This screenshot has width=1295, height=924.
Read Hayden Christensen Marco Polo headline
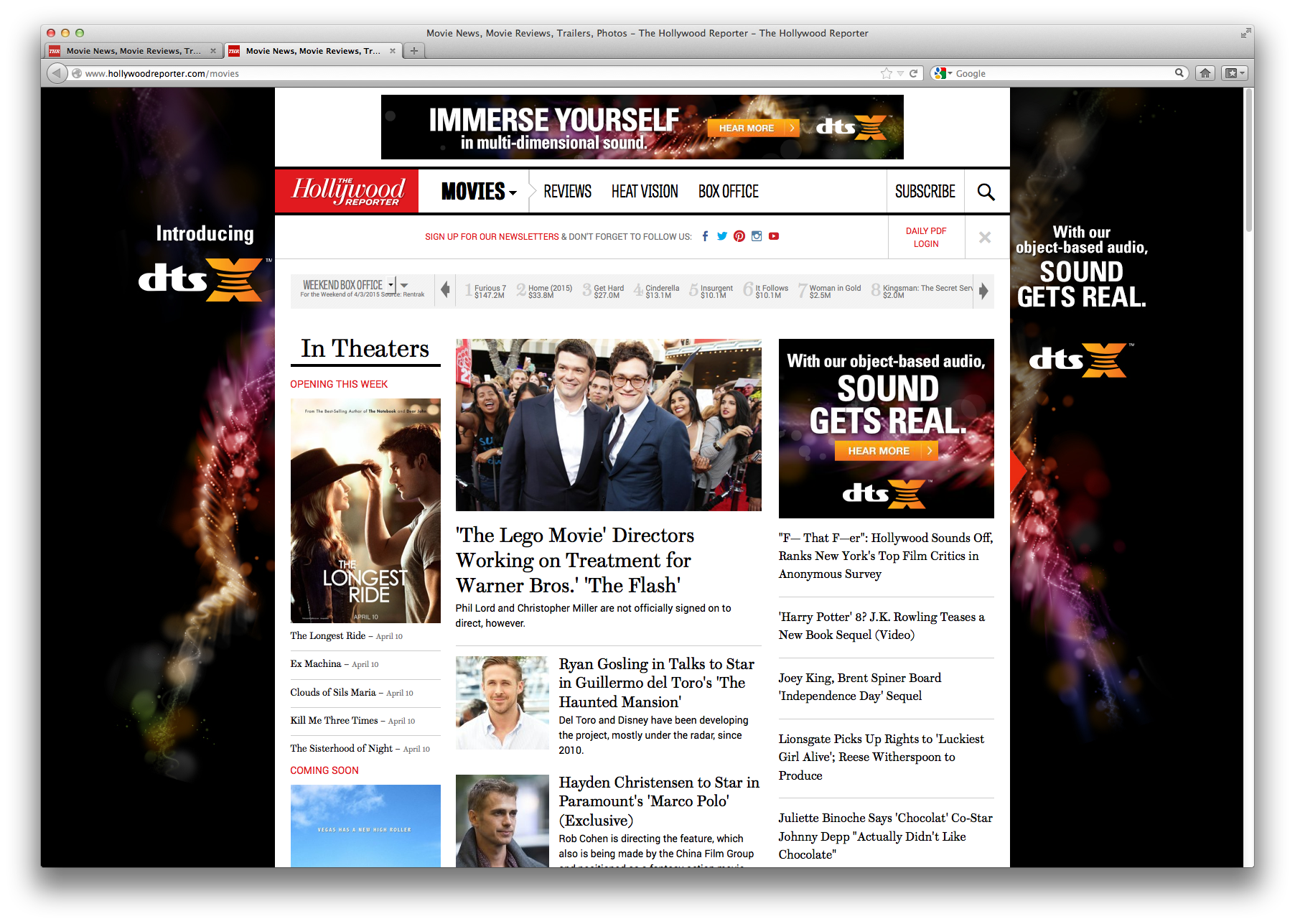click(659, 801)
